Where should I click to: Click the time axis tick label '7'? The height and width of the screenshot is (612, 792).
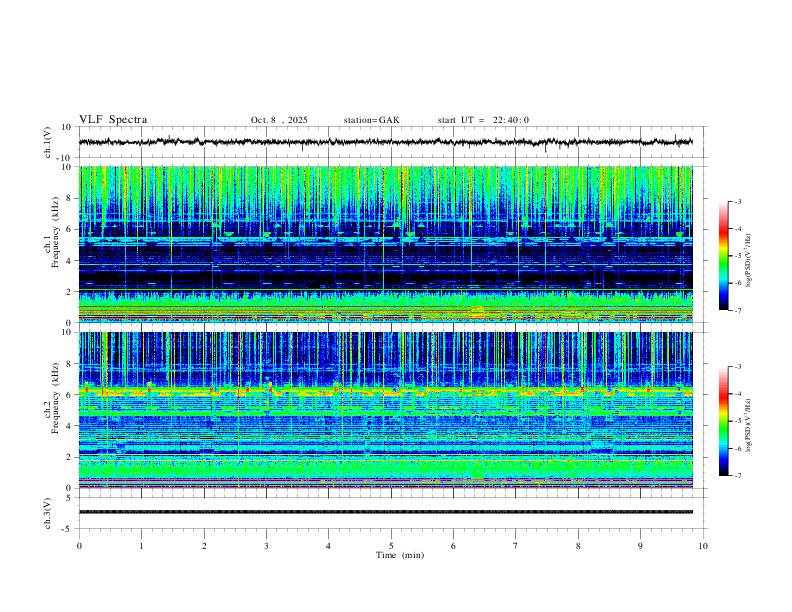click(x=516, y=546)
